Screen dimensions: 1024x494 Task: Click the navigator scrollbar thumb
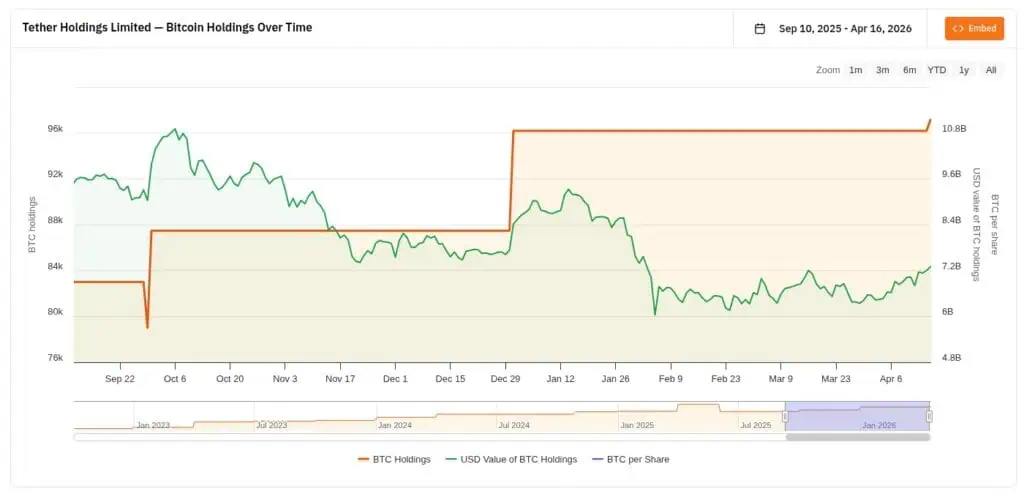pos(857,437)
